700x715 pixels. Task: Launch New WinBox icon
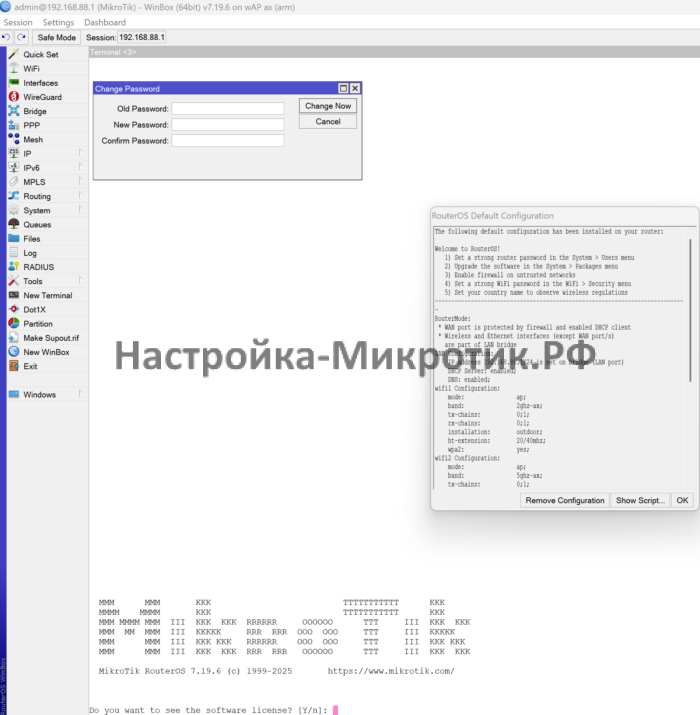pos(14,352)
